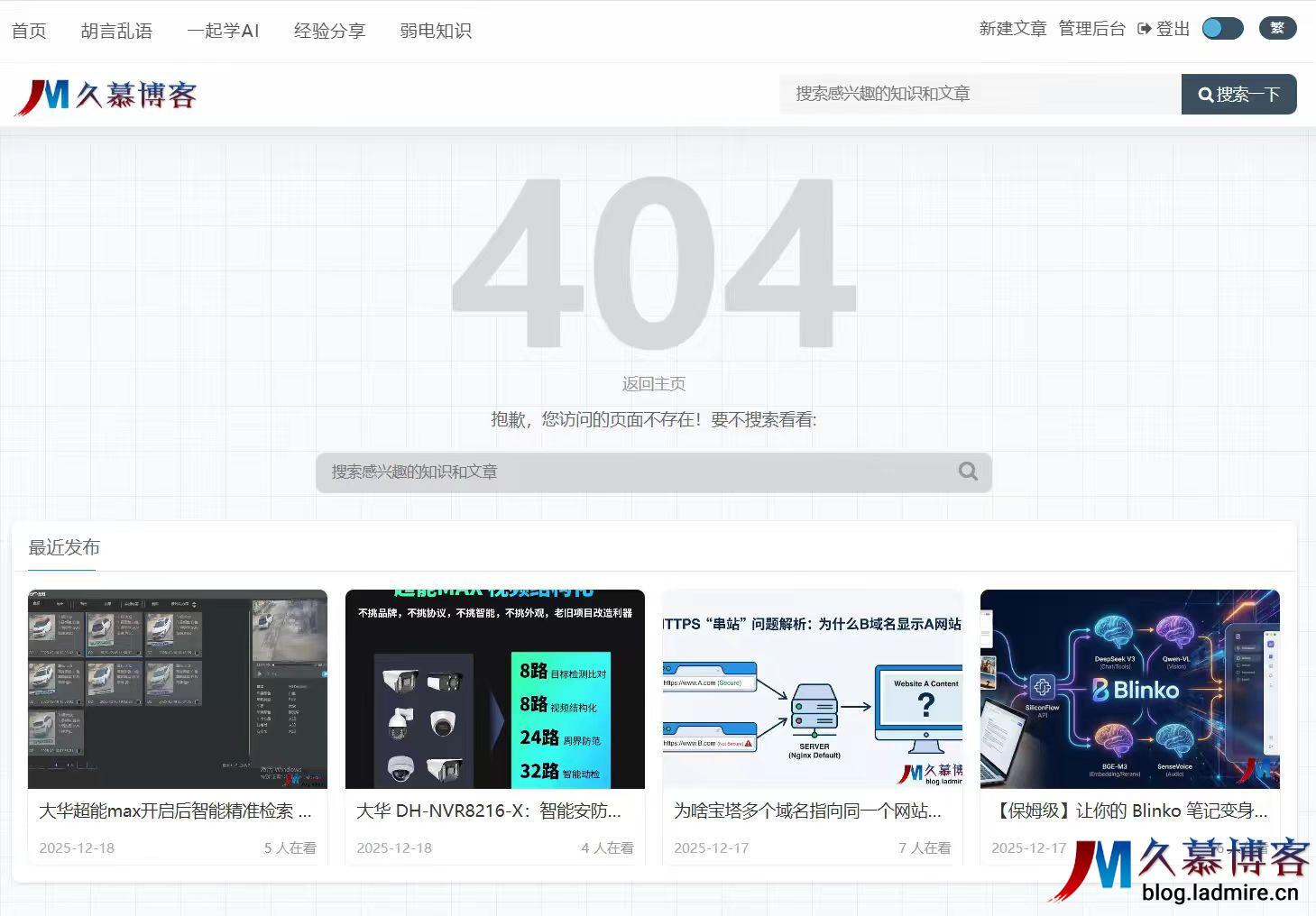Switch to the 一起学AI section
This screenshot has width=1316, height=916.
[223, 31]
